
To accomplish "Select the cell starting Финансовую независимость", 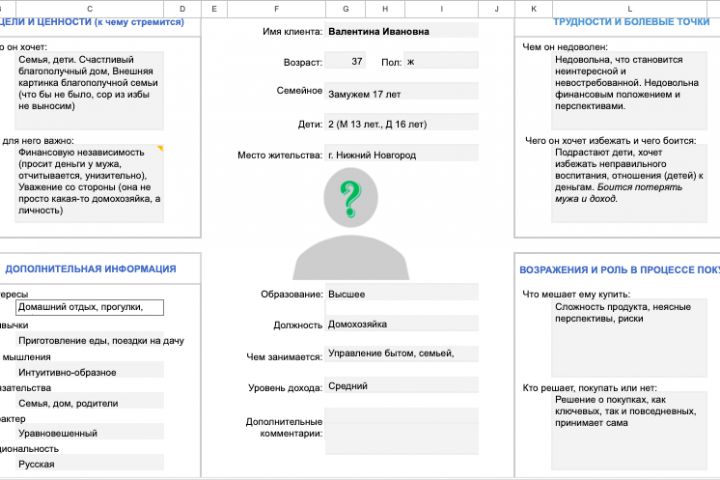I will 90,184.
